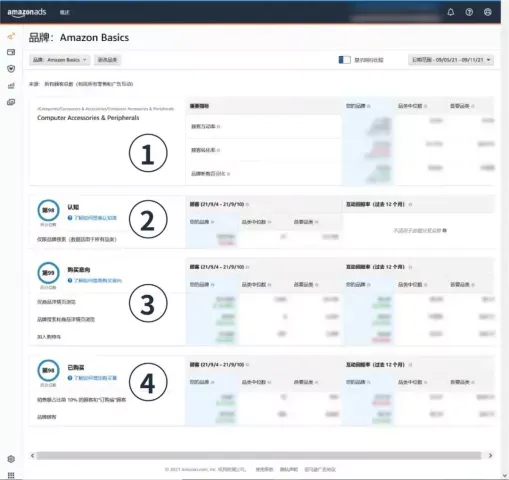Viewport: 509px width, 480px height.
Task: Open the brand Amazon Basics dropdown
Action: pyautogui.click(x=59, y=60)
